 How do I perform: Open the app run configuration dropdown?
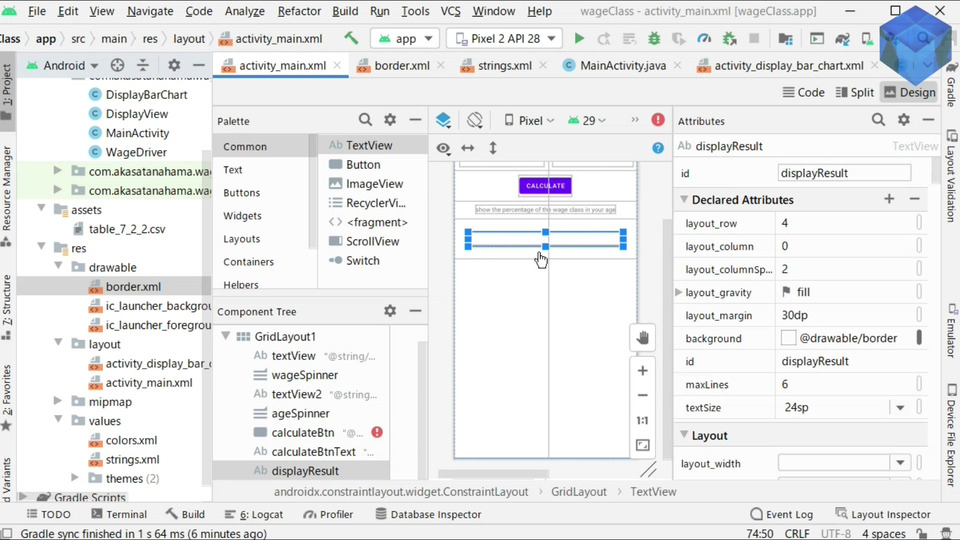pyautogui.click(x=405, y=39)
